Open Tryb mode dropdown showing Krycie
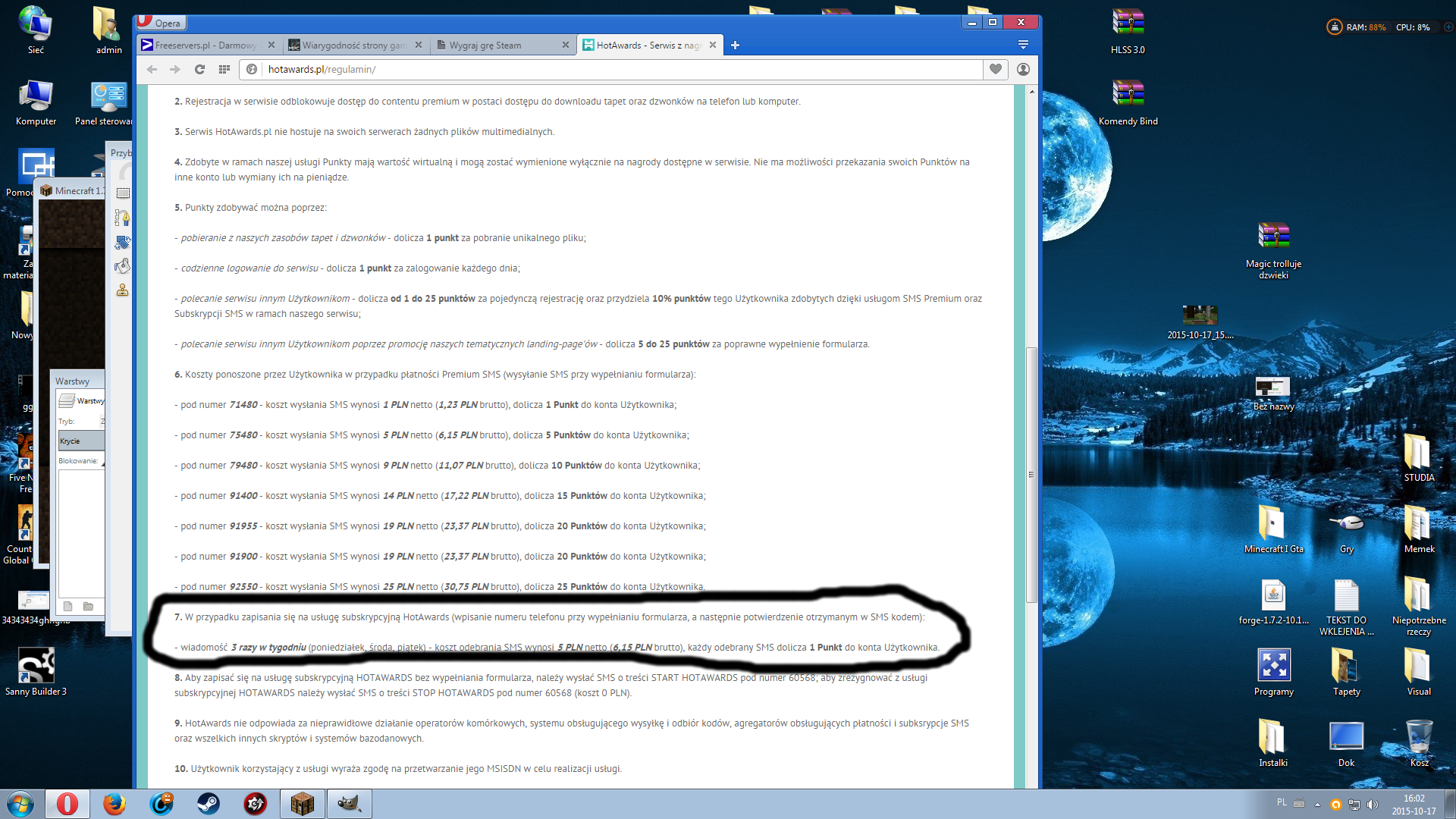Screen dimensions: 1456x819 pyautogui.click(x=81, y=441)
